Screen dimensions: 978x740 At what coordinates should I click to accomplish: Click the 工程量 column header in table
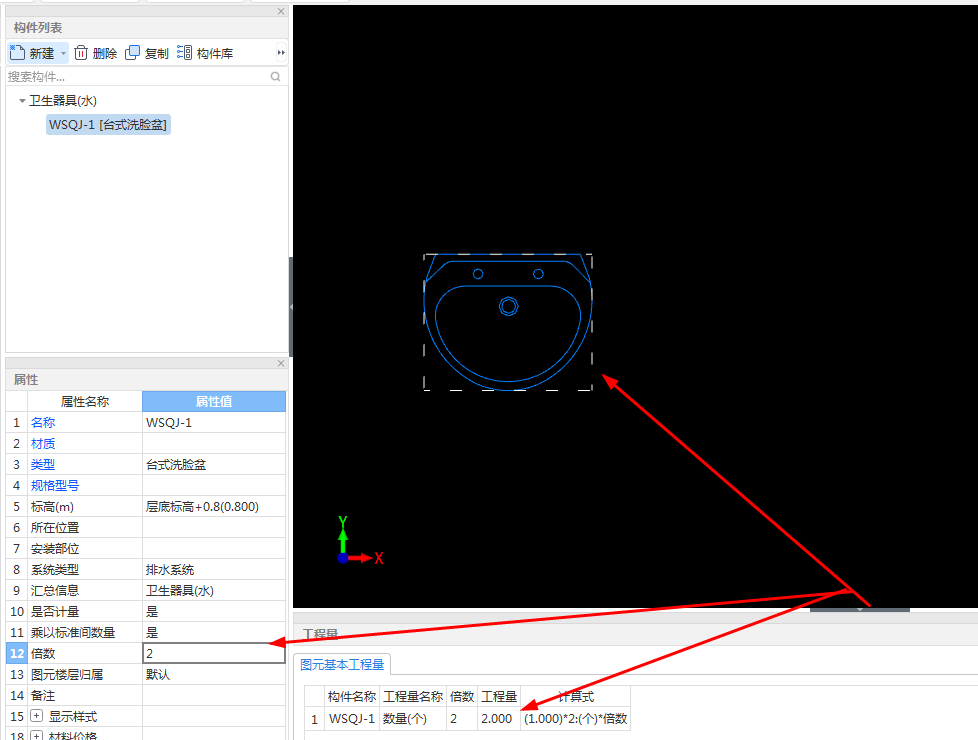pos(499,696)
